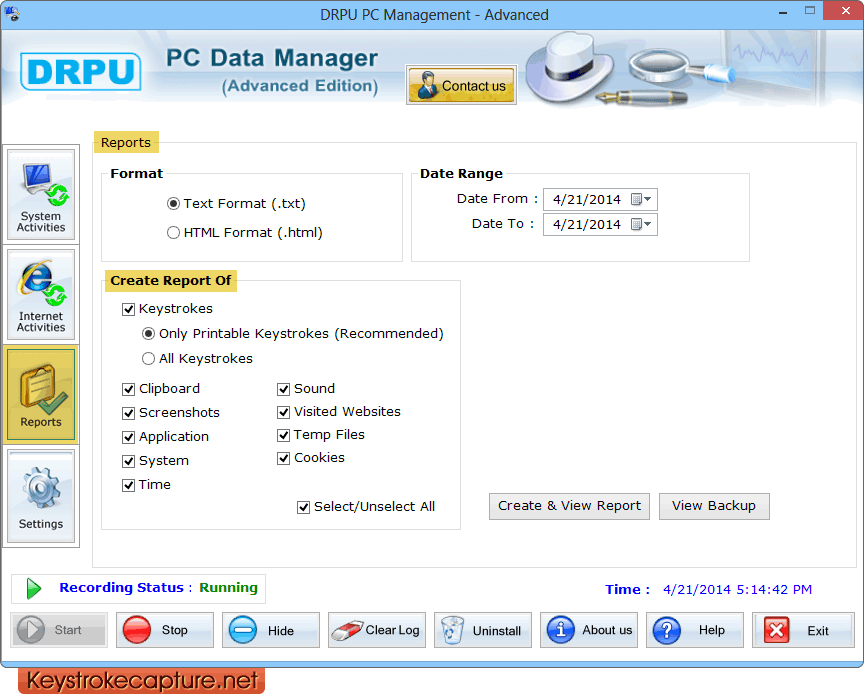The height and width of the screenshot is (695, 864).
Task: Open the Date From calendar dropdown
Action: click(x=641, y=199)
